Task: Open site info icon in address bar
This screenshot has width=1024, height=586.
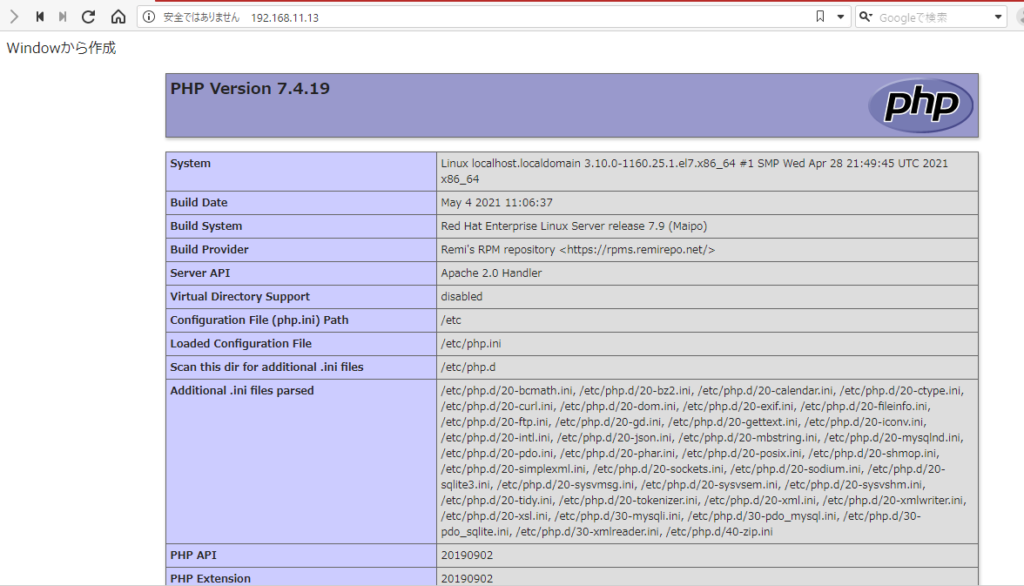Action: pos(148,17)
